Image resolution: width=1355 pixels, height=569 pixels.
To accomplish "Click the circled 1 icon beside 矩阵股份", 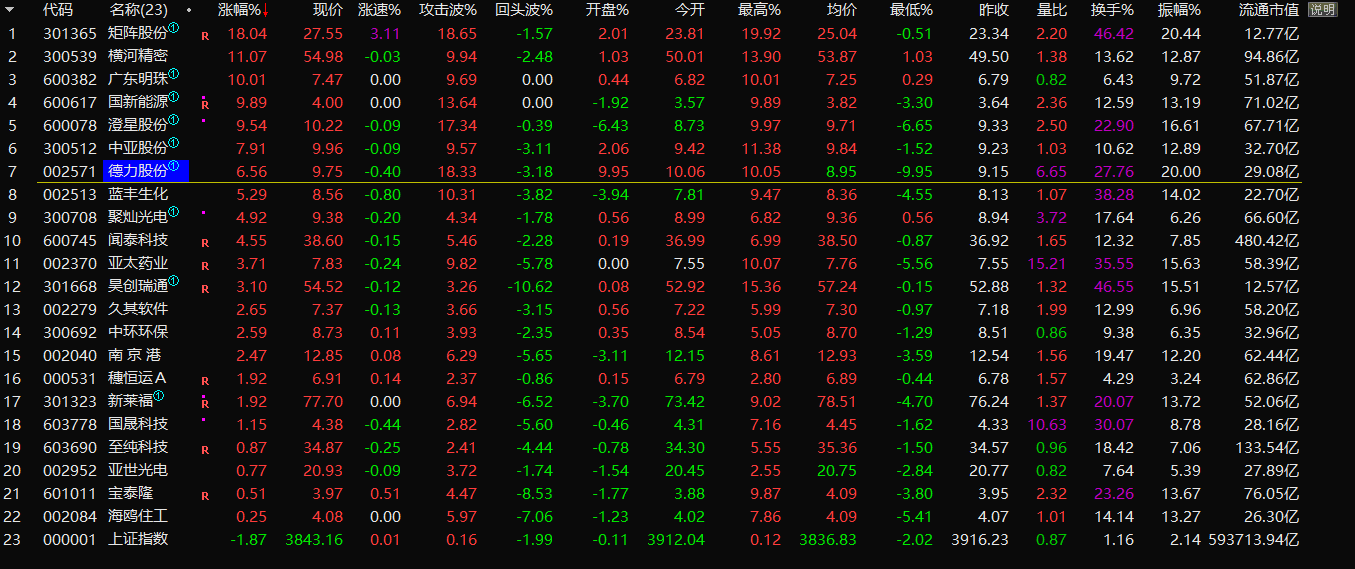I will pos(174,29).
